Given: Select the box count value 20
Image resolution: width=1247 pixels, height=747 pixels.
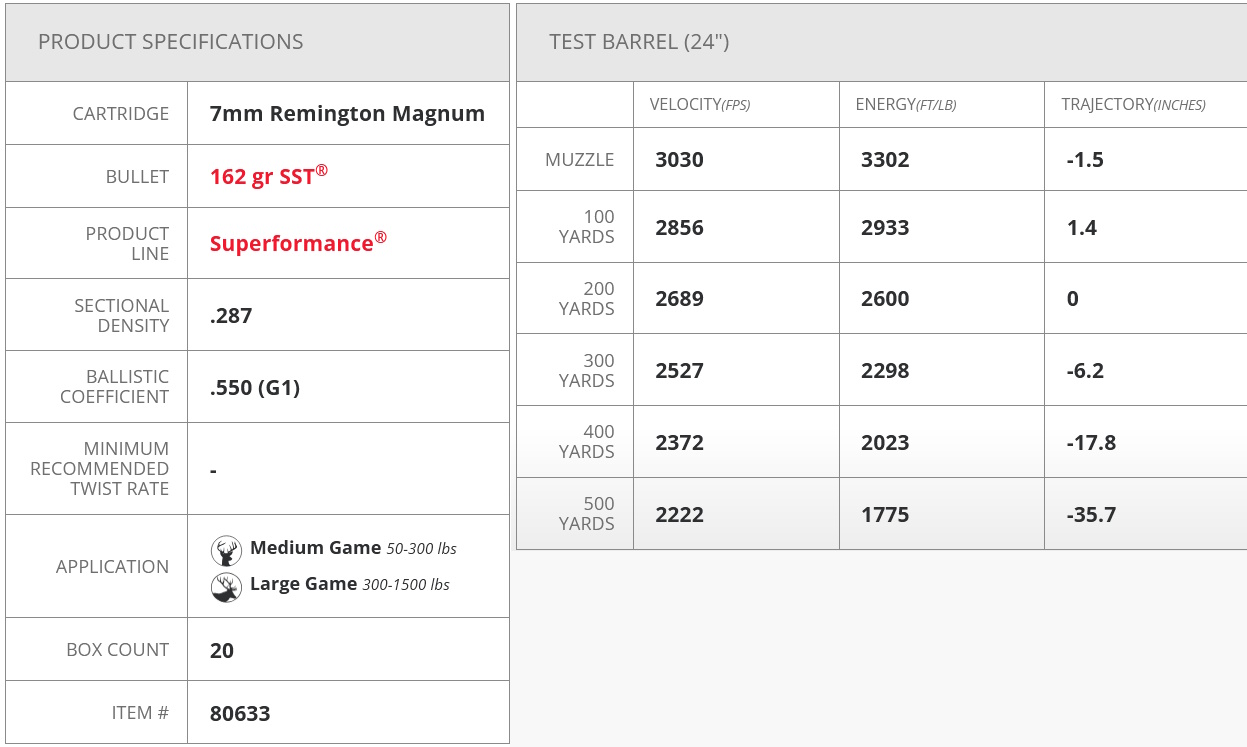Looking at the screenshot, I should tap(222, 650).
